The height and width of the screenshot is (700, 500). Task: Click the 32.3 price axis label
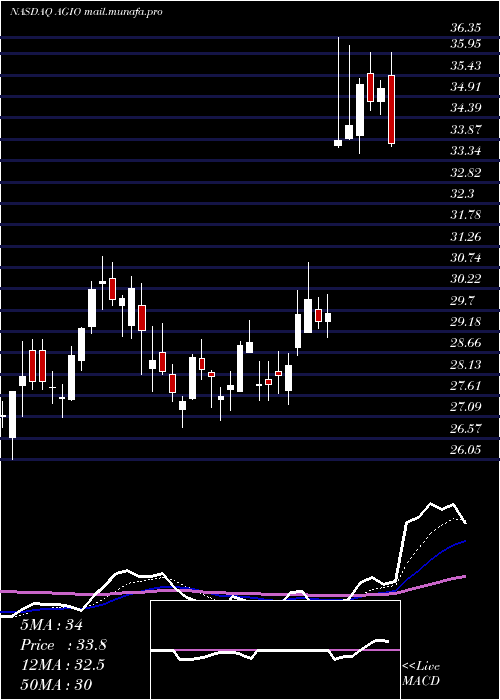click(x=462, y=194)
